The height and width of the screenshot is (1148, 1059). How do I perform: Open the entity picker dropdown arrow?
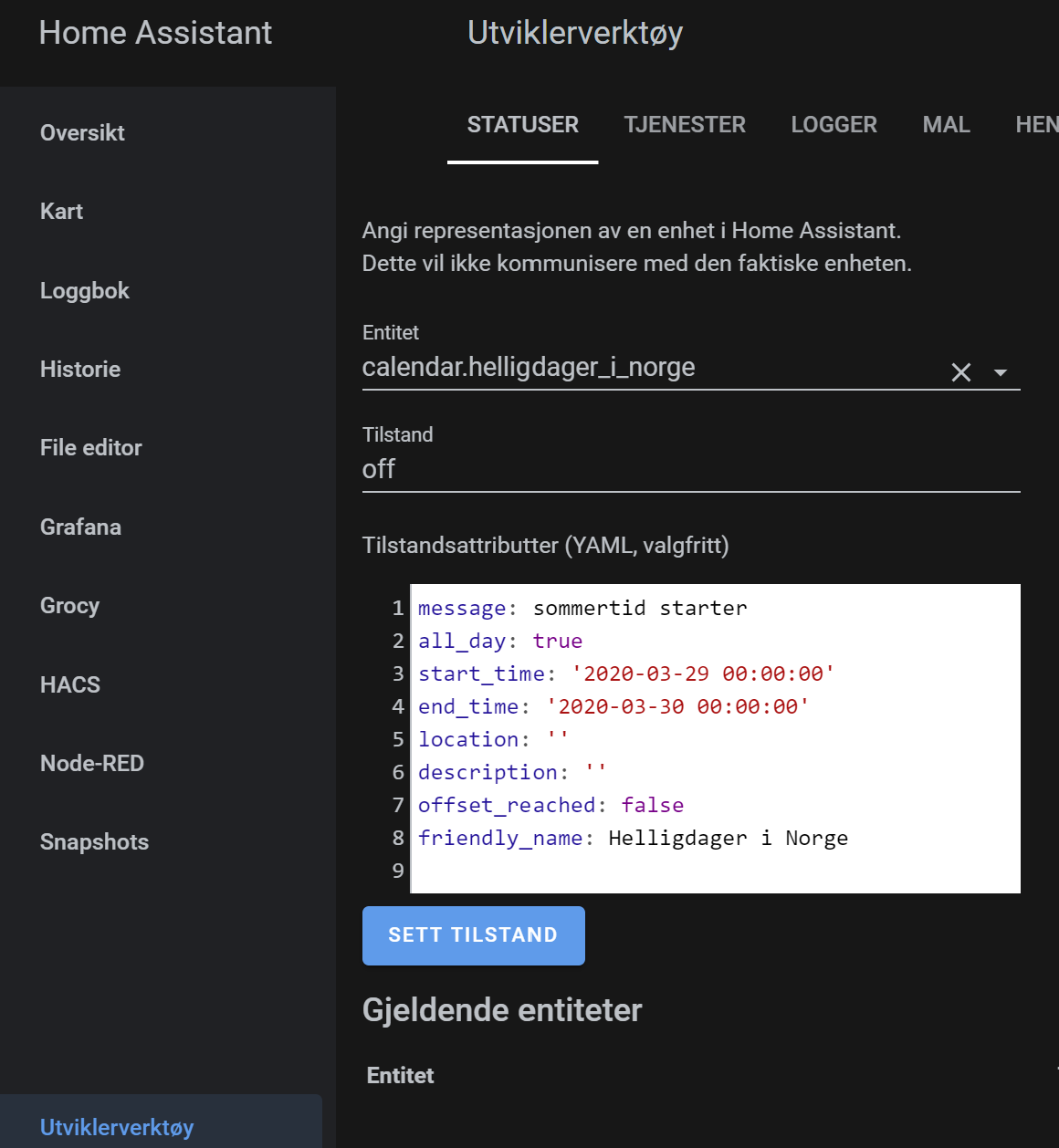tap(1001, 372)
